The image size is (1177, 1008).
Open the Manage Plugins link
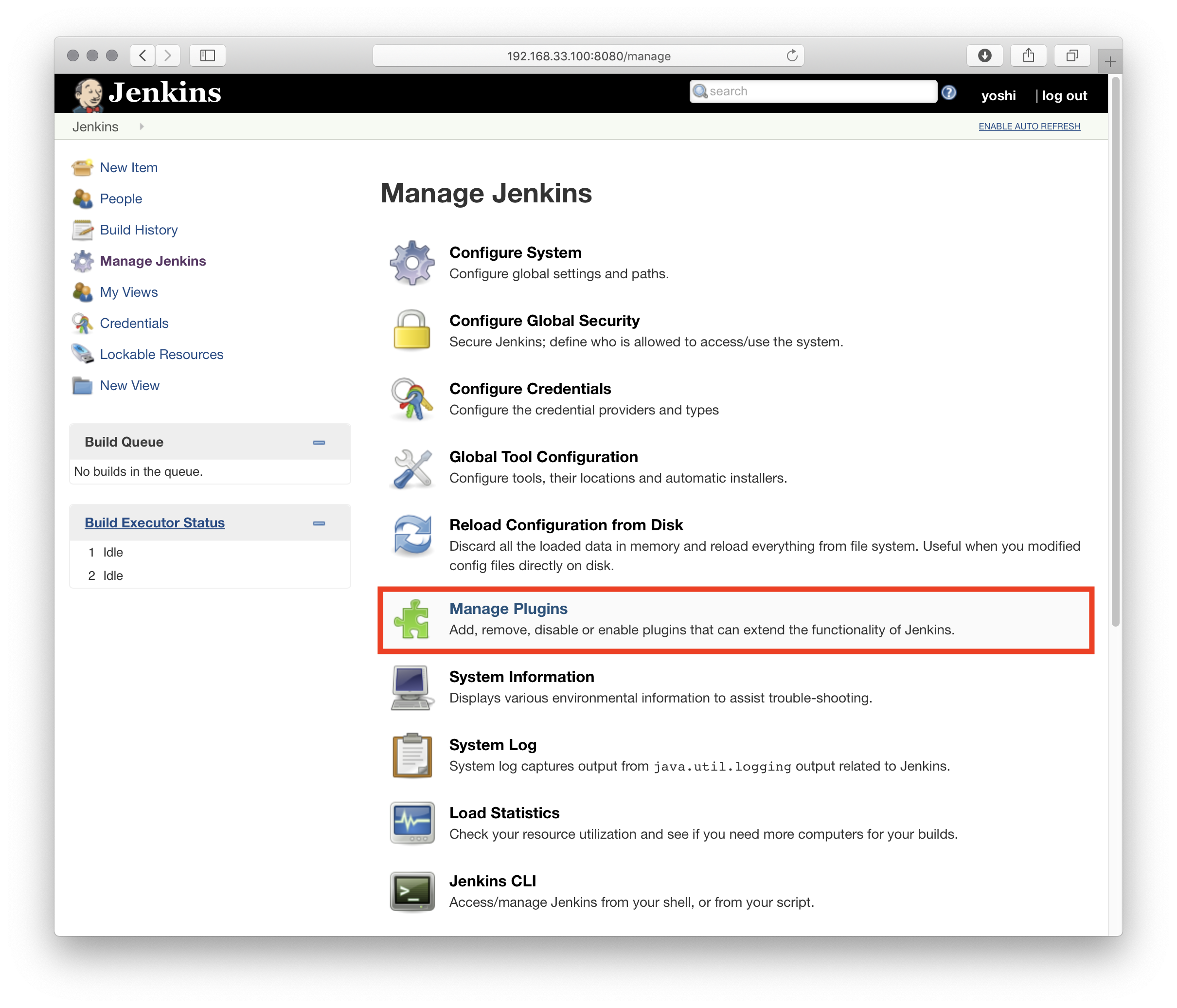coord(508,609)
